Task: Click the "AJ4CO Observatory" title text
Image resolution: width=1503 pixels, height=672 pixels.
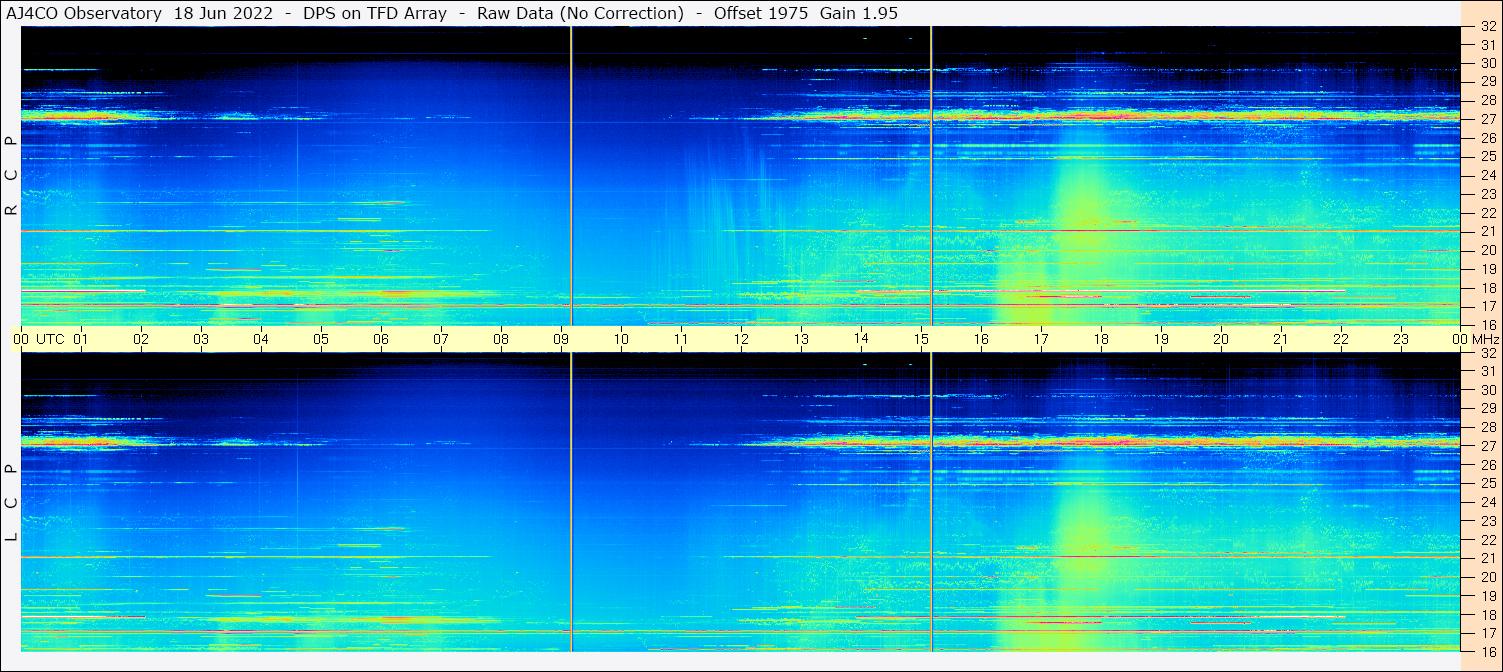Action: pos(84,13)
